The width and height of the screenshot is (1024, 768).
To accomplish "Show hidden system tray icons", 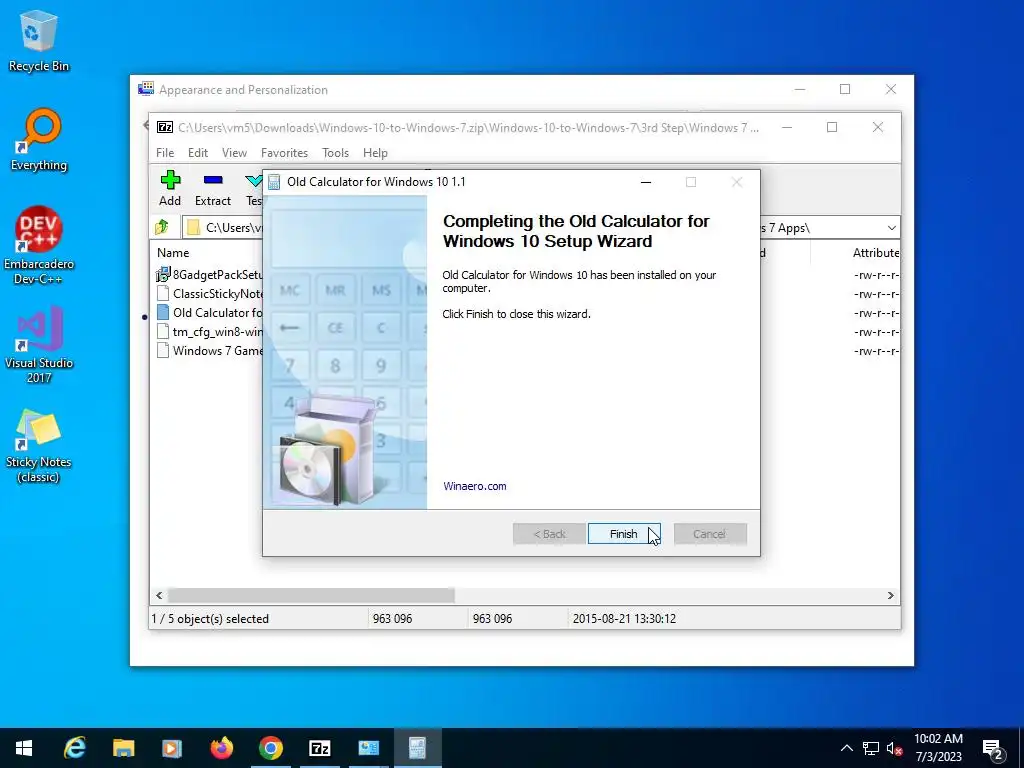I will pos(846,748).
